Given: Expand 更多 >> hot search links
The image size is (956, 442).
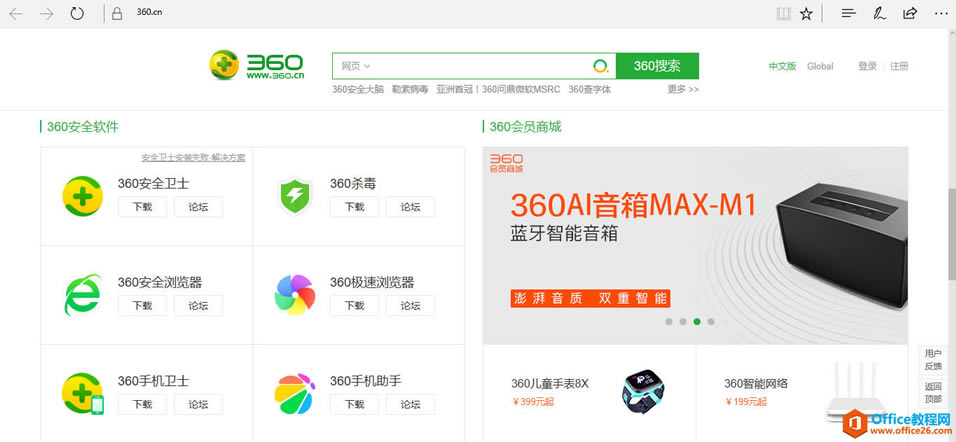Looking at the screenshot, I should click(x=683, y=90).
